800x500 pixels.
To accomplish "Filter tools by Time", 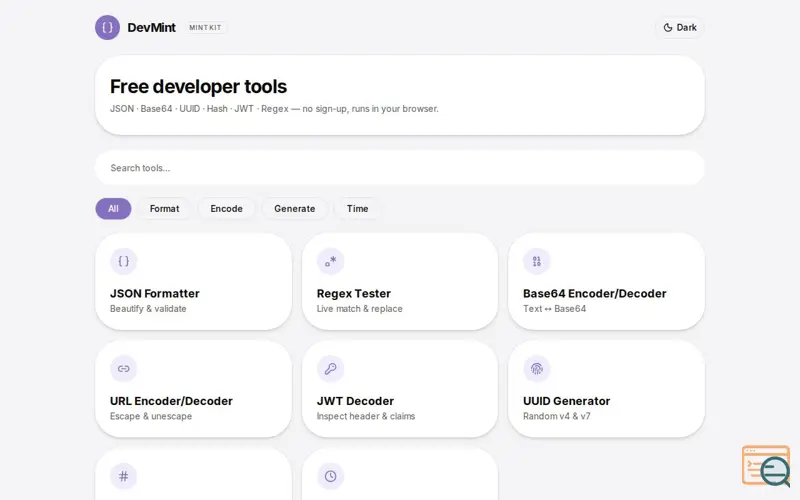I will [357, 209].
